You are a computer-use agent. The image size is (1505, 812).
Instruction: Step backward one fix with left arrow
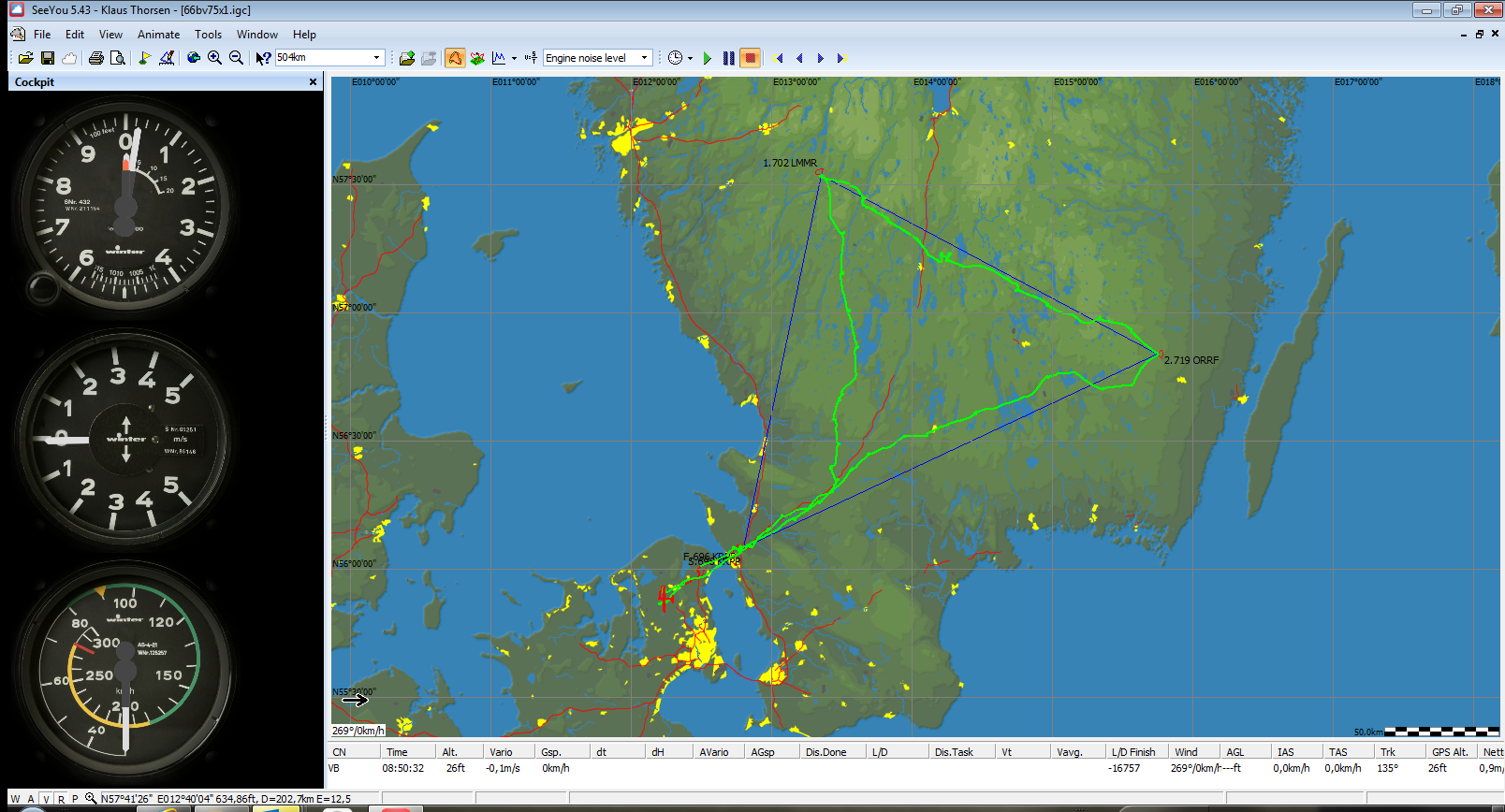click(x=799, y=58)
